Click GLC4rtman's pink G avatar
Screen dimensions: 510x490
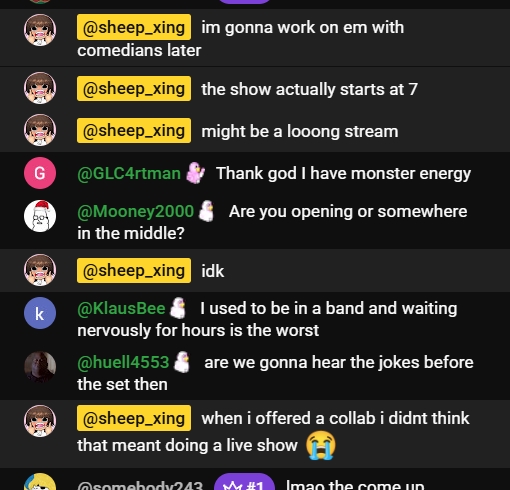(x=40, y=173)
